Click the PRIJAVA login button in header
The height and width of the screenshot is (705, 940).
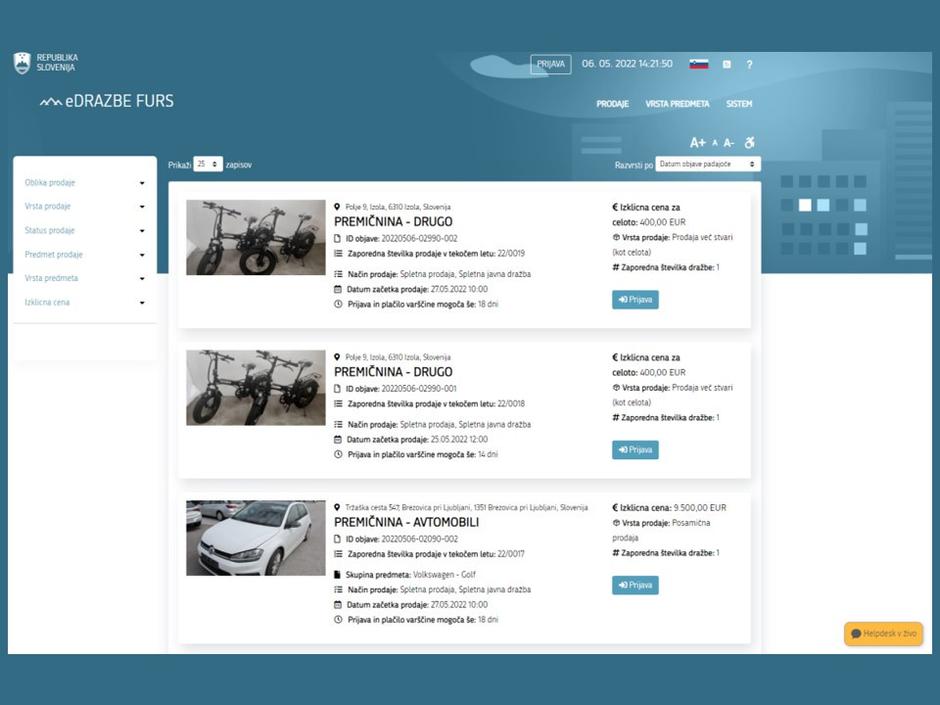[550, 64]
